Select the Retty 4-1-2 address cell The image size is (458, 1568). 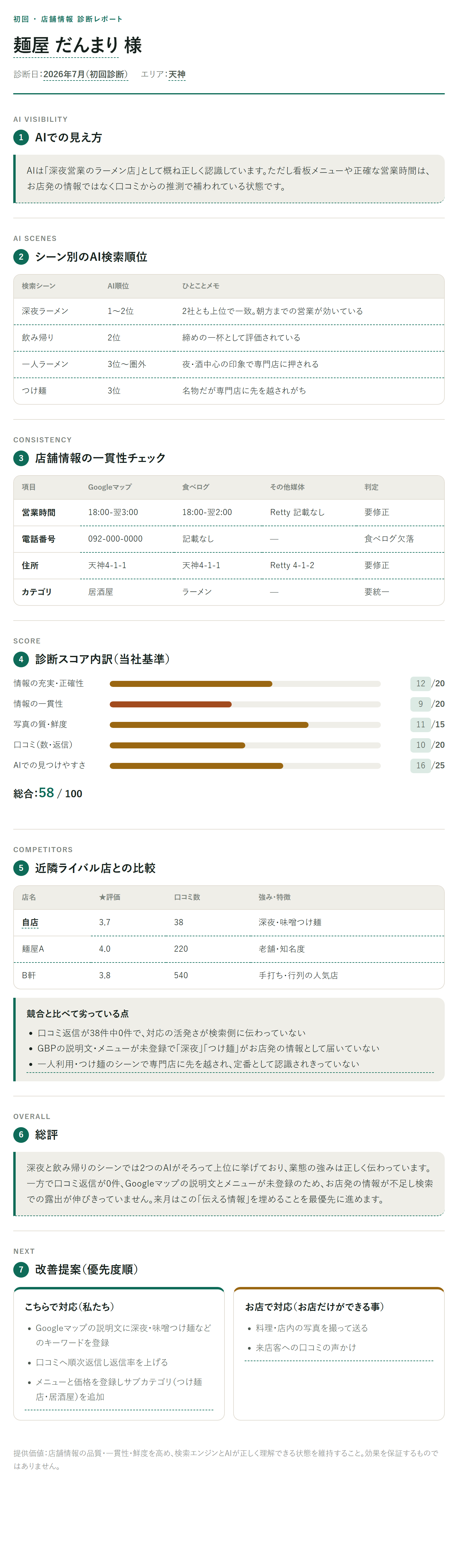point(309,565)
